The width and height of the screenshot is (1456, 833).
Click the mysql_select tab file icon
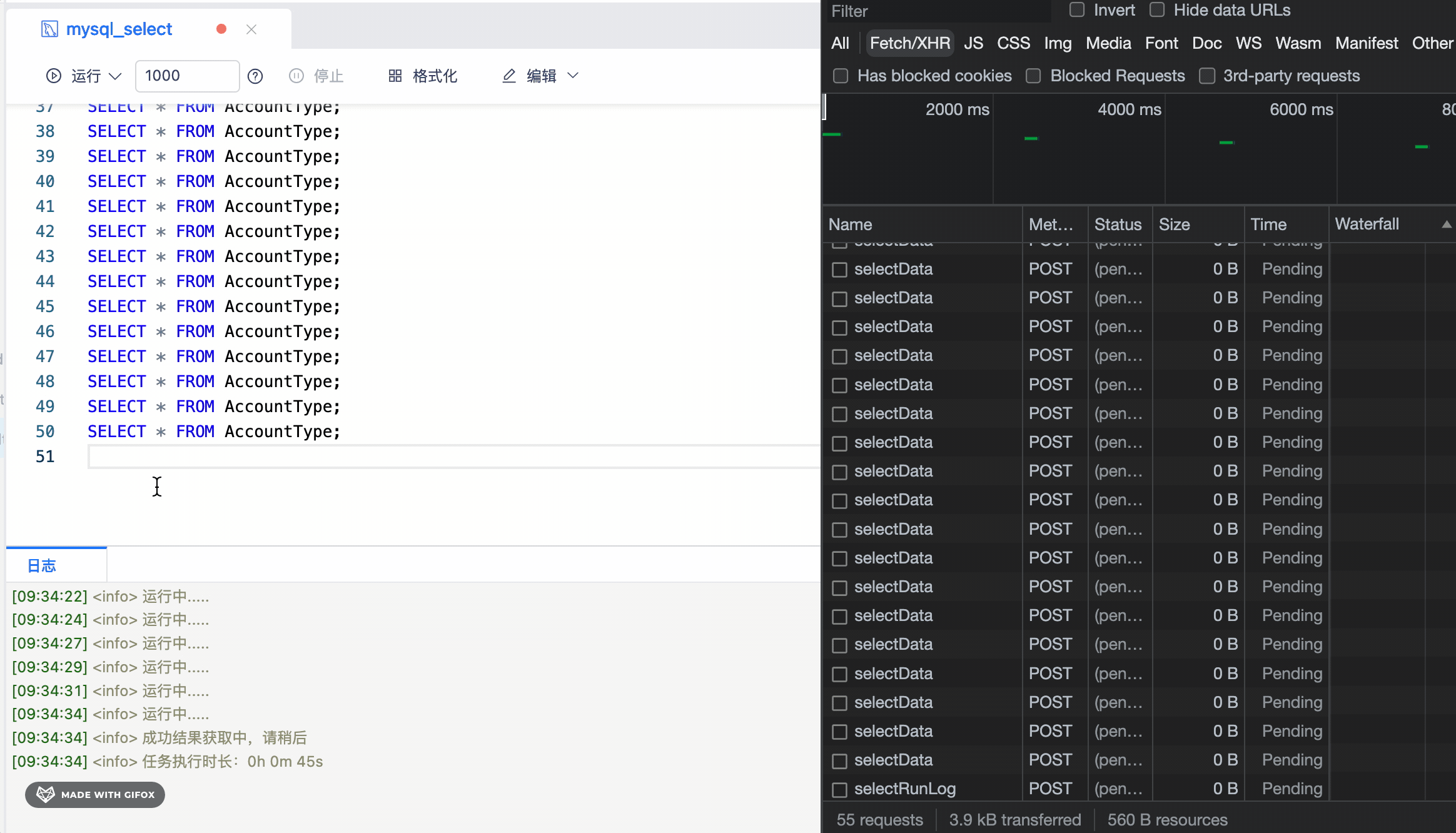click(49, 29)
